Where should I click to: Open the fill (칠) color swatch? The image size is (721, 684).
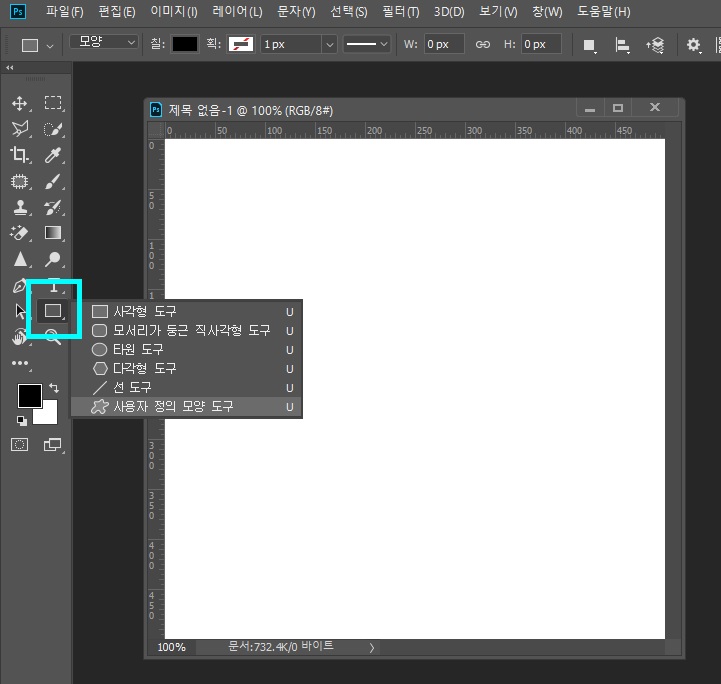(185, 45)
